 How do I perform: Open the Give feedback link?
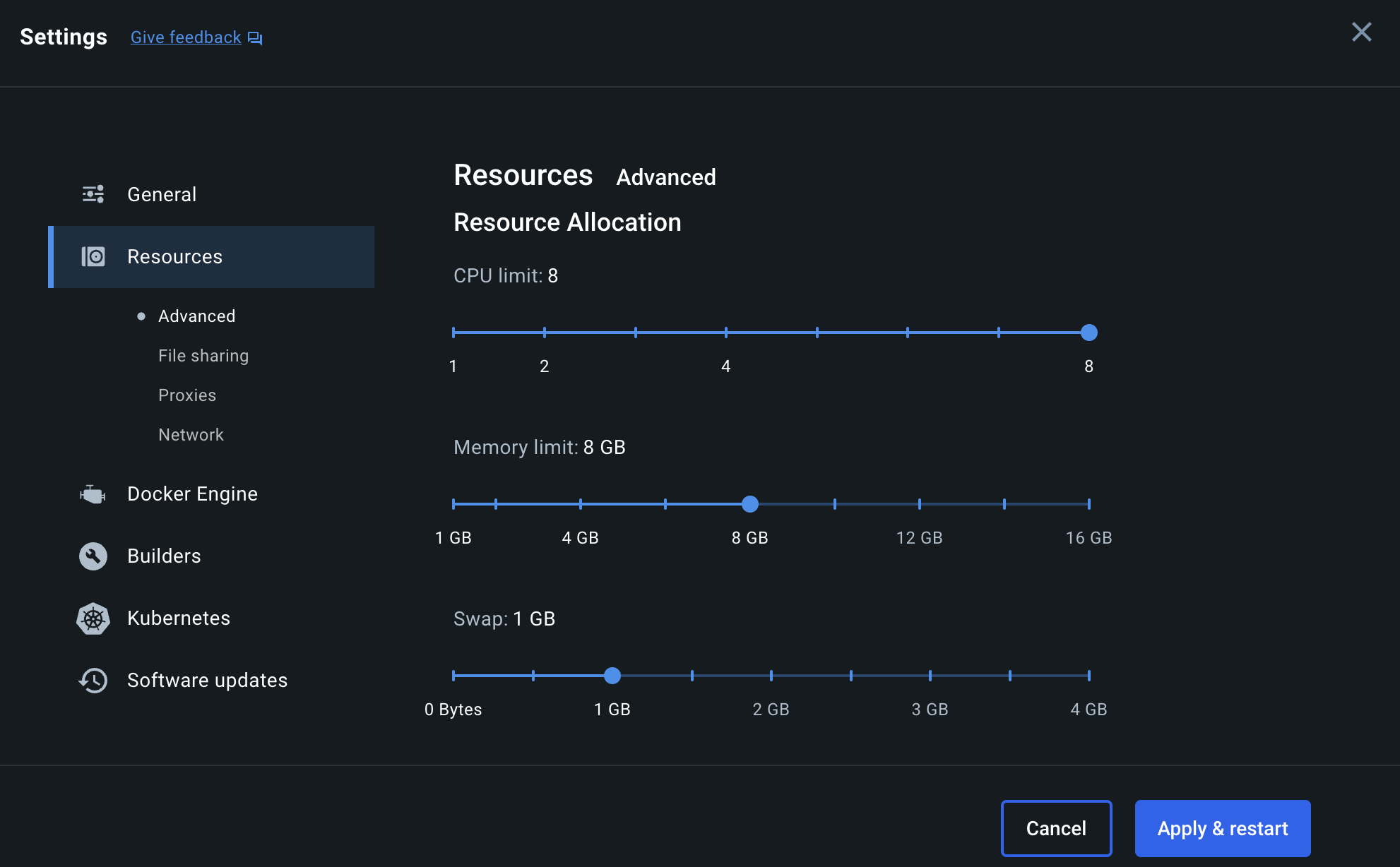point(186,37)
